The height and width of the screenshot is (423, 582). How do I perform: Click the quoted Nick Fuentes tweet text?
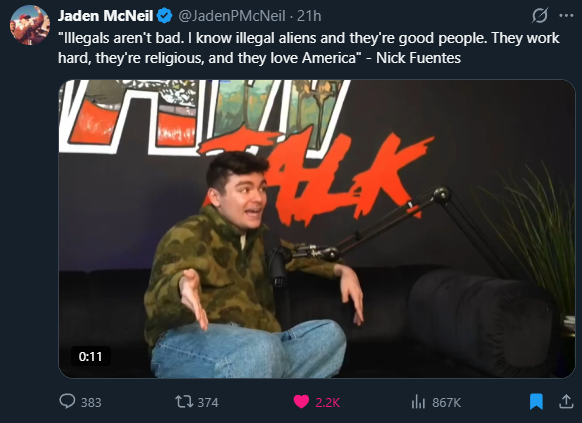[308, 48]
